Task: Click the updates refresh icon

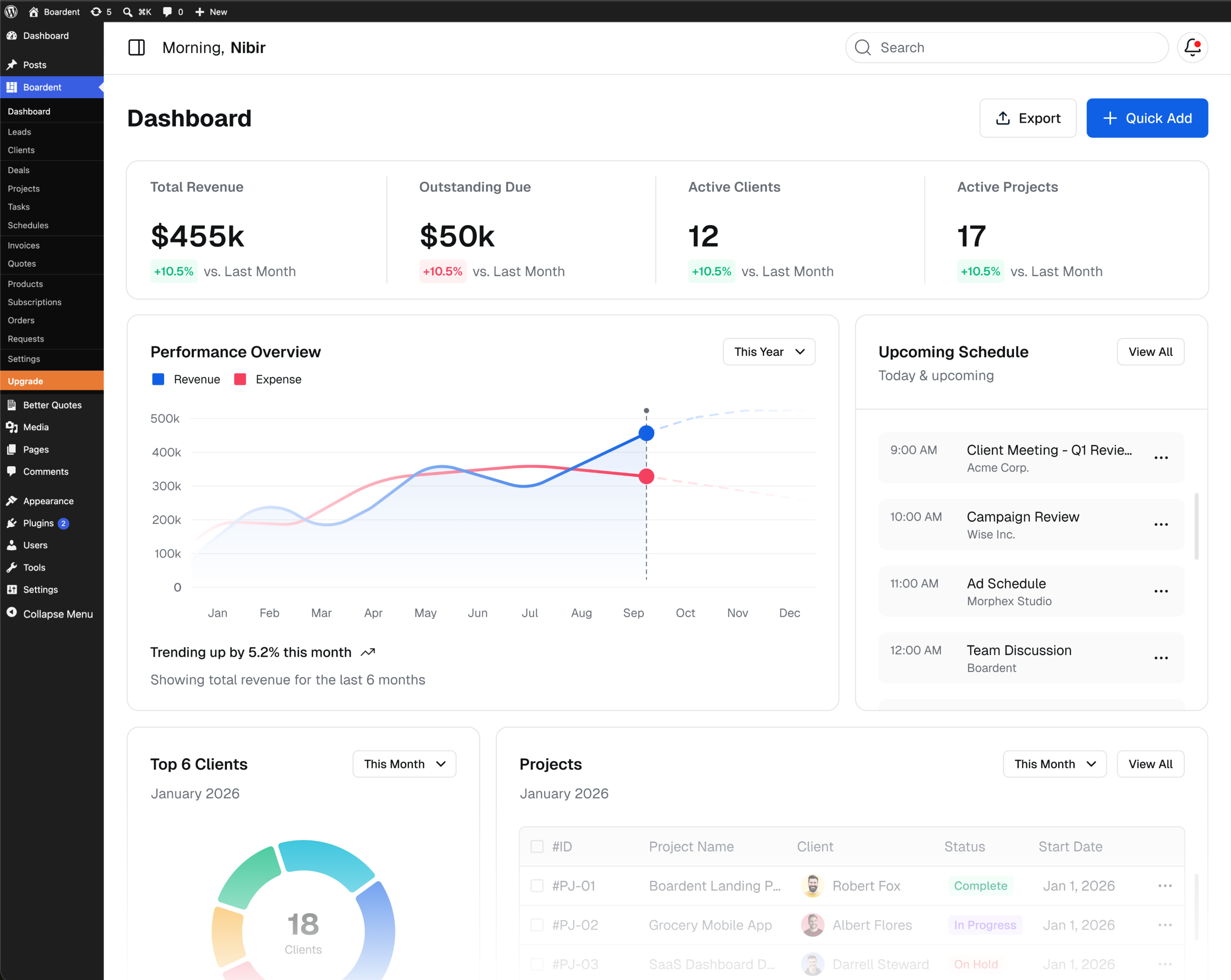Action: pos(96,11)
